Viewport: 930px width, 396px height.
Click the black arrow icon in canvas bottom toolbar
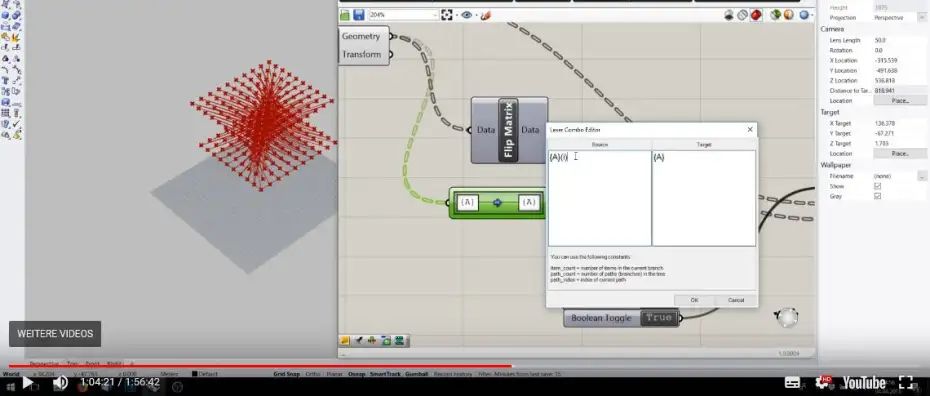pyautogui.click(x=358, y=341)
